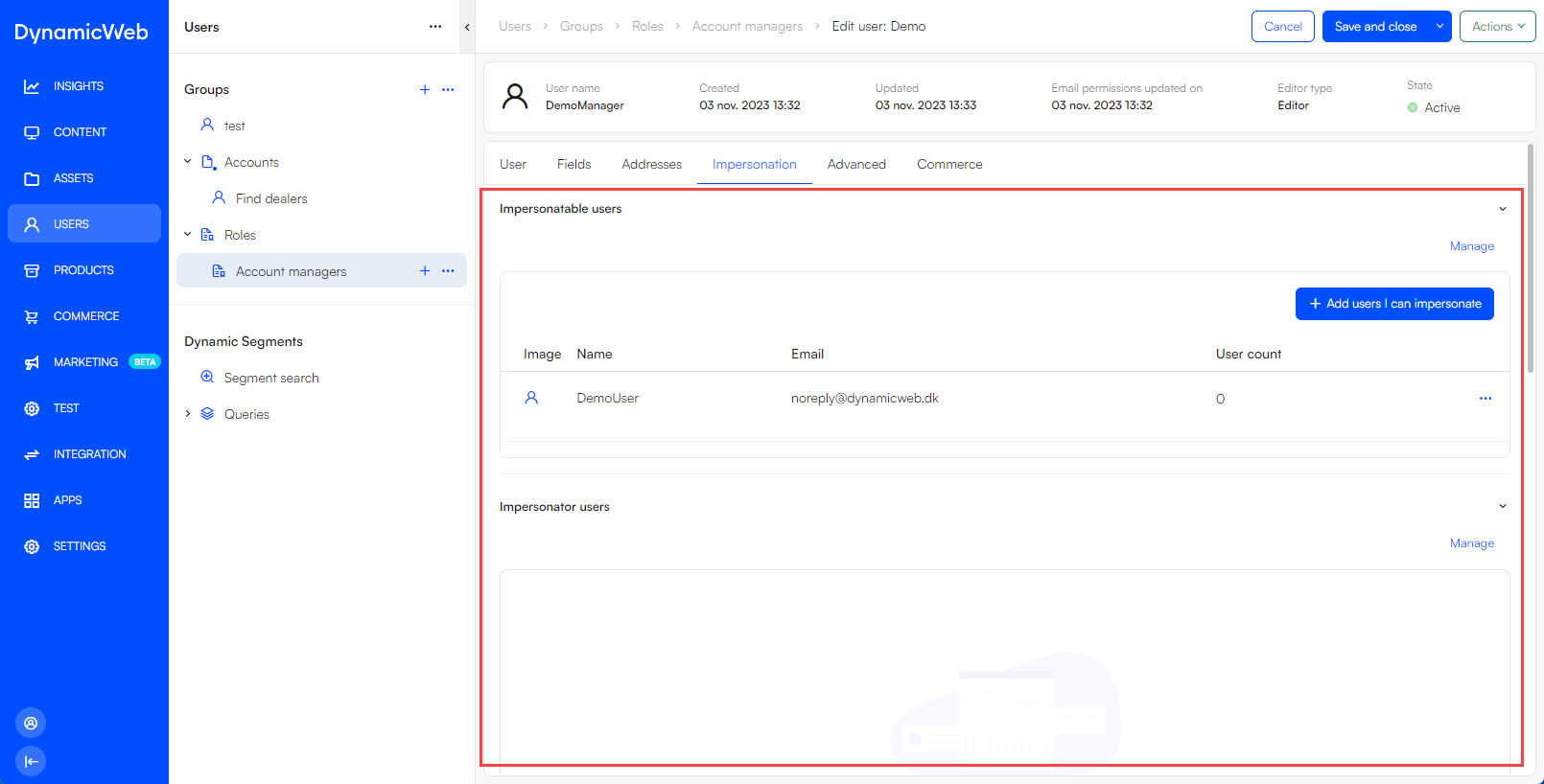Click Manage link for Impersonatable users
Viewport: 1544px width, 784px height.
coord(1472,246)
